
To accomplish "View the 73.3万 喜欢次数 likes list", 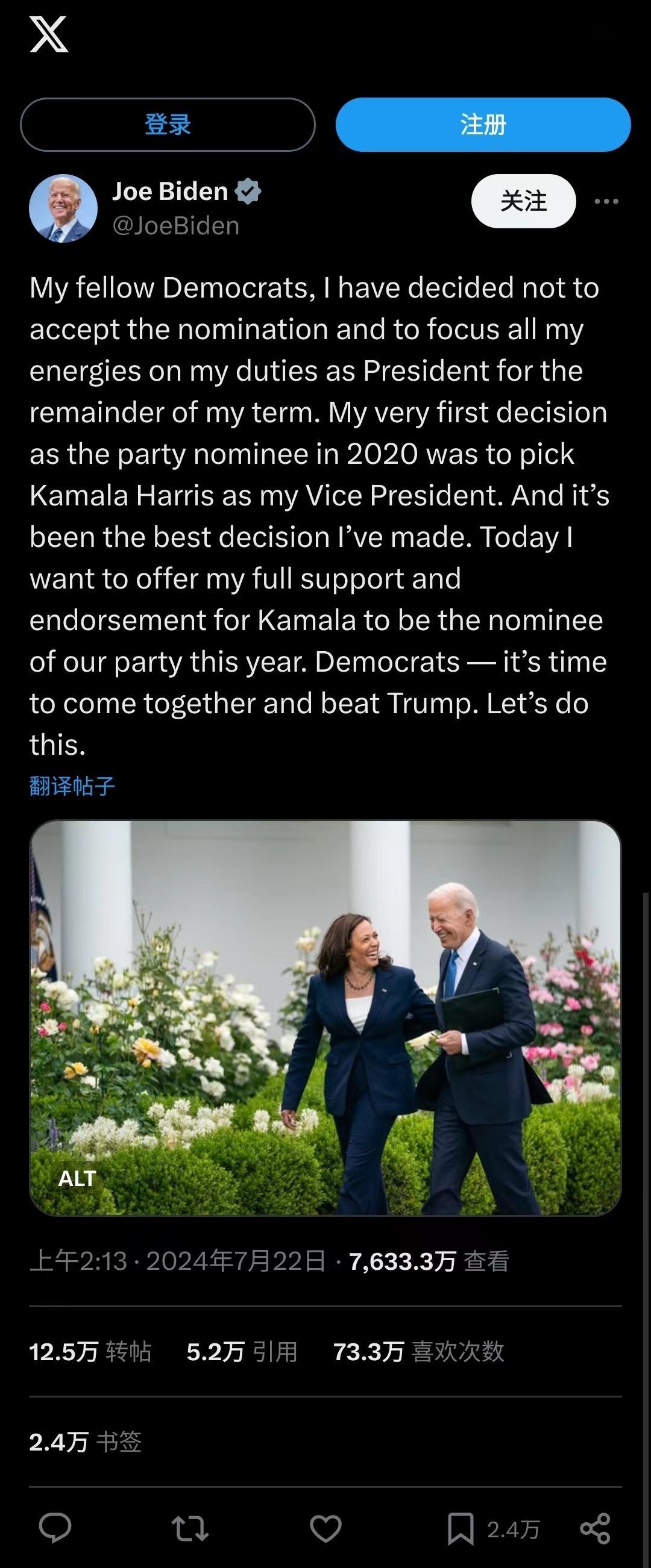I will 419,1351.
